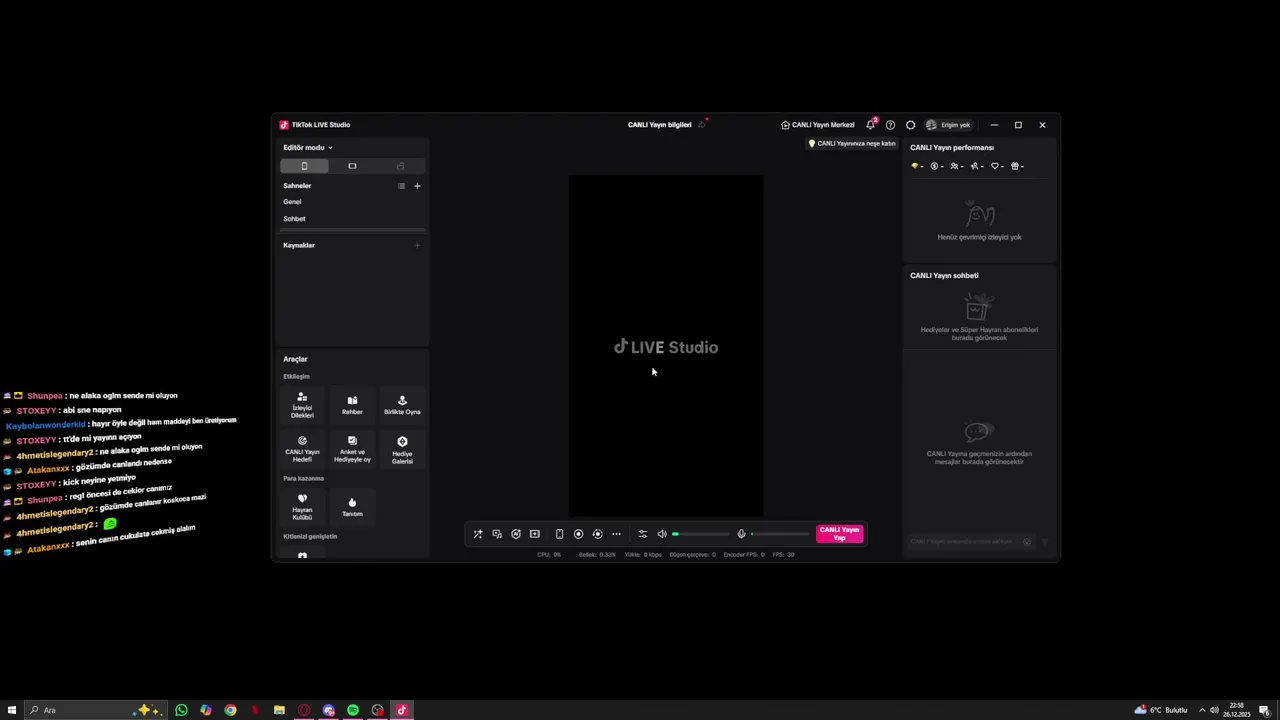
Task: Add a source in Kaynaklar panel
Action: [417, 245]
